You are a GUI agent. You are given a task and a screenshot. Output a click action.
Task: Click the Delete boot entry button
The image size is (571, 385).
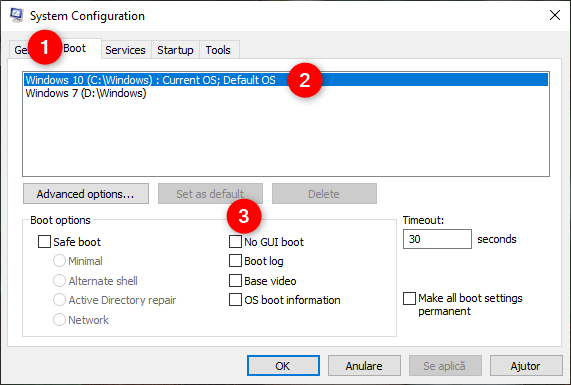pos(324,194)
